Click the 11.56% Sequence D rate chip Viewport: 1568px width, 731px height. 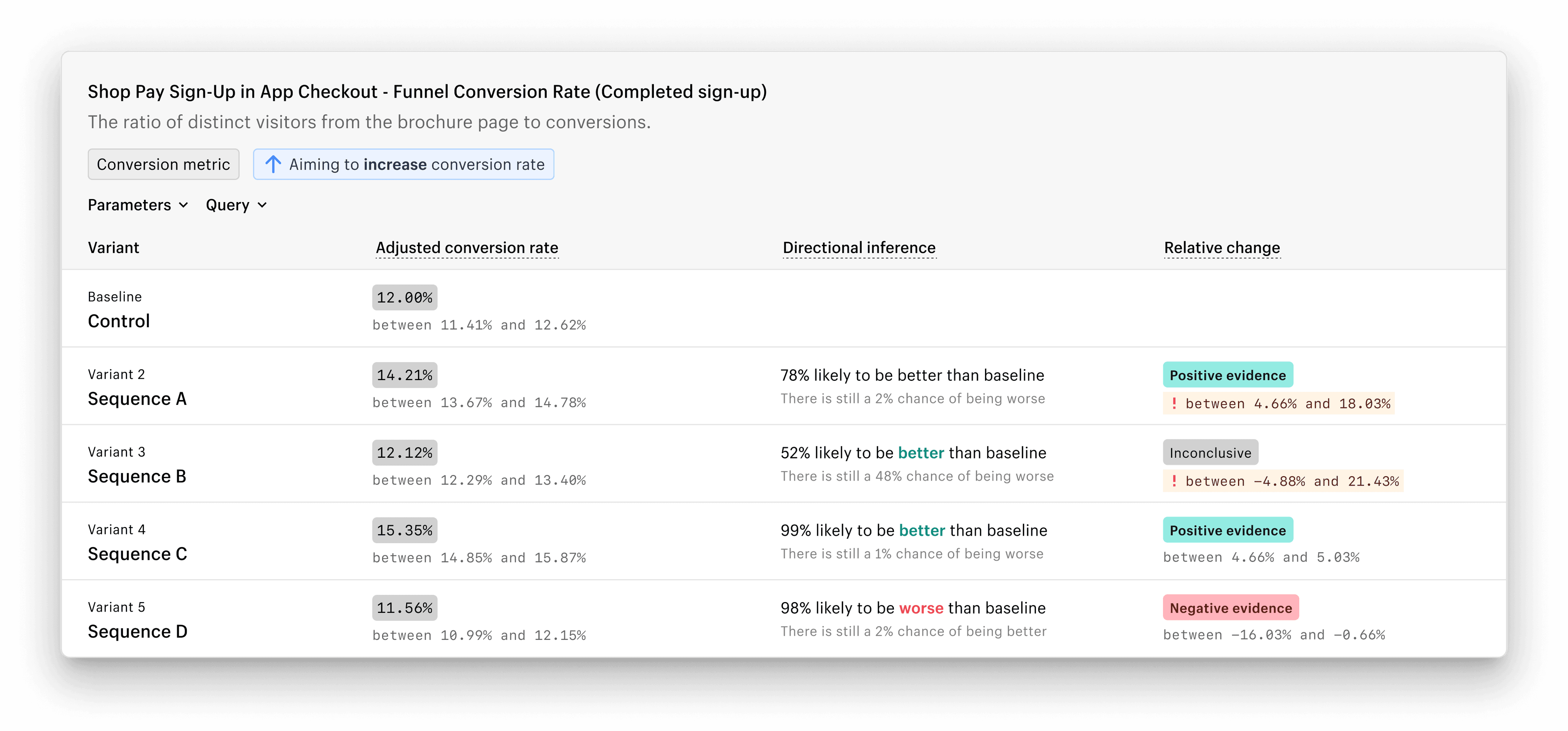404,608
